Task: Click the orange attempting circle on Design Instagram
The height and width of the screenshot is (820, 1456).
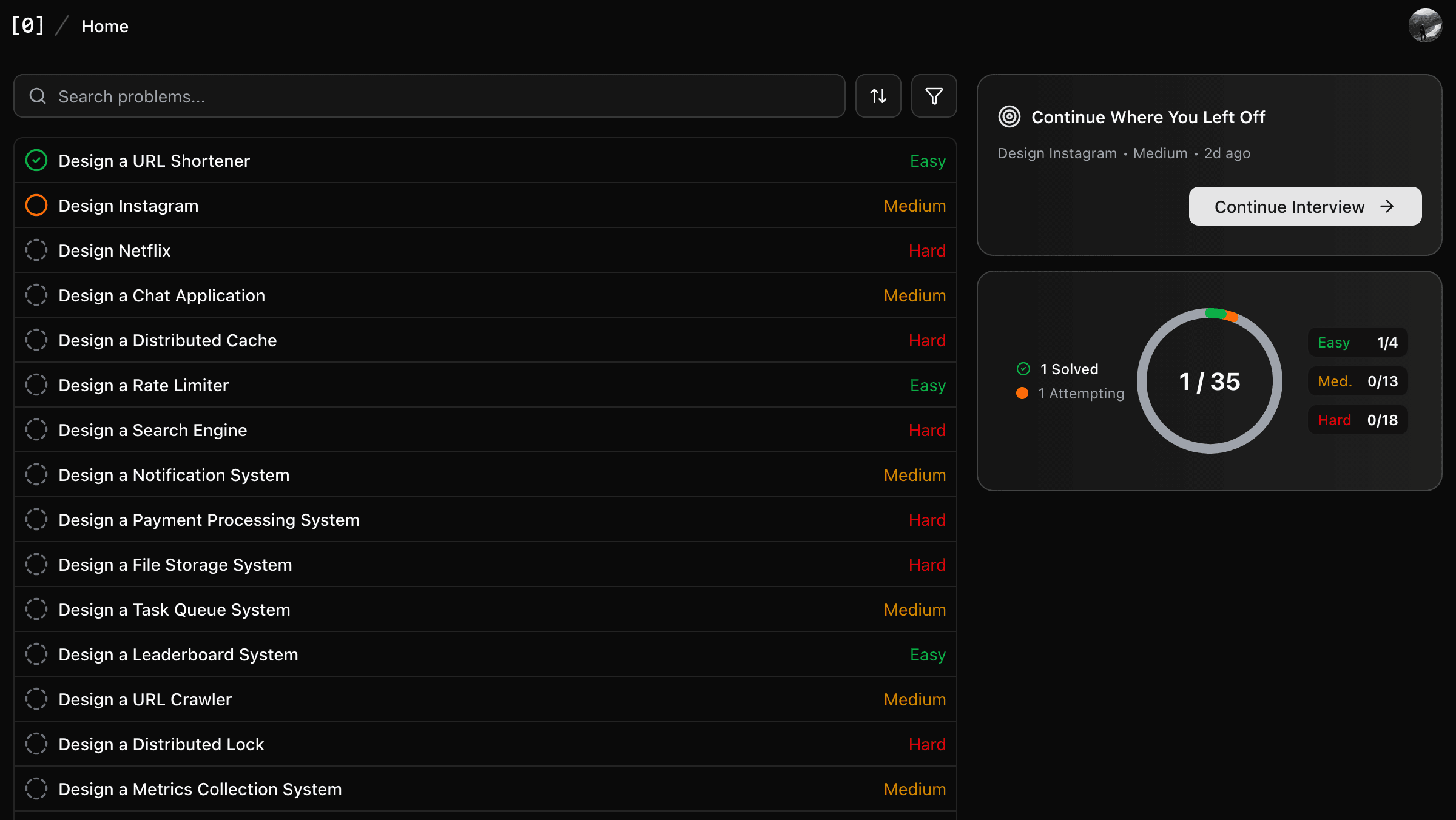Action: (x=36, y=206)
